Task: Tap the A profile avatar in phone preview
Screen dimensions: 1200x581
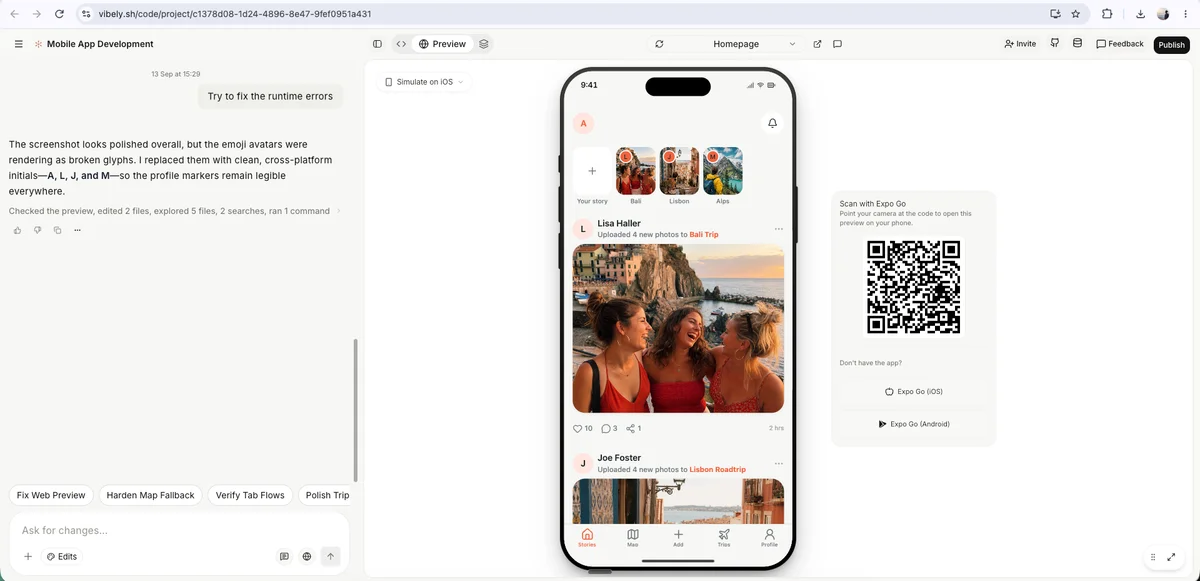Action: [584, 123]
